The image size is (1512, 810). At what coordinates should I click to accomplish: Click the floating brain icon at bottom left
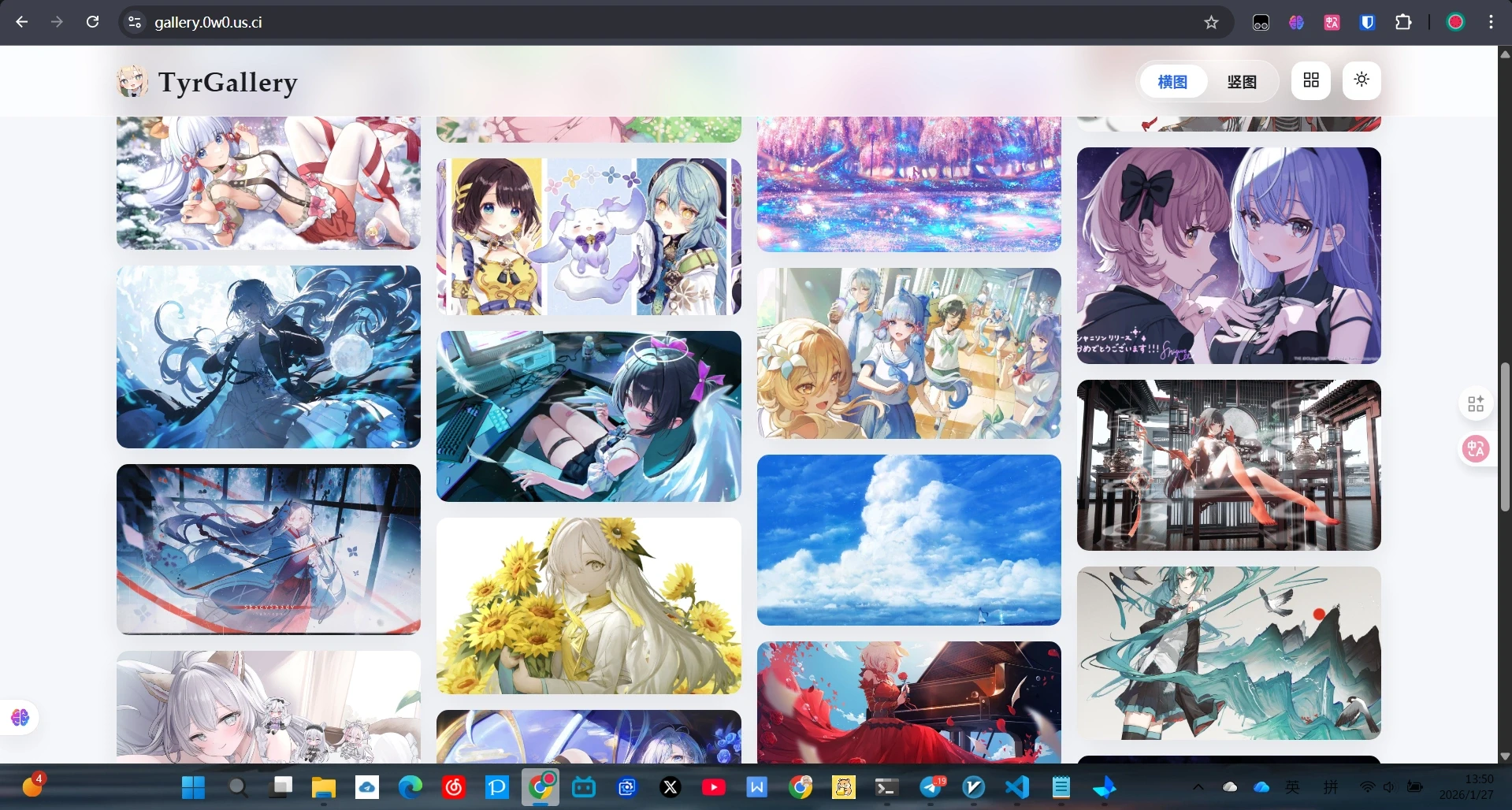coord(20,717)
